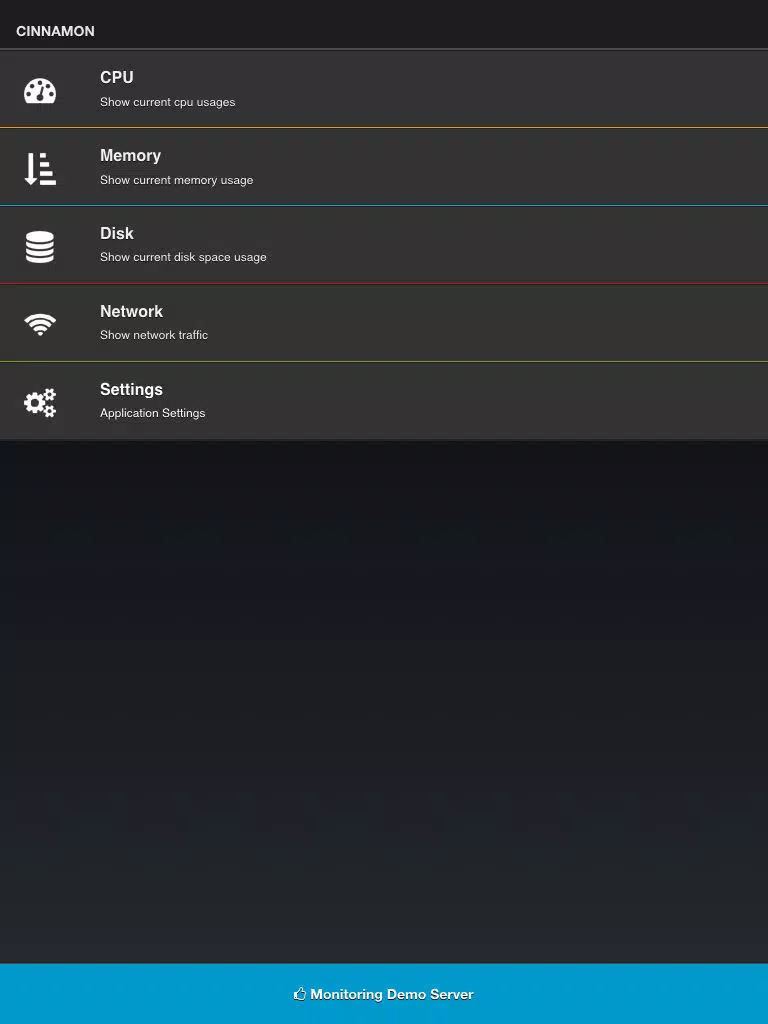Click the CINNAMON header title
768x1024 pixels.
coord(56,31)
